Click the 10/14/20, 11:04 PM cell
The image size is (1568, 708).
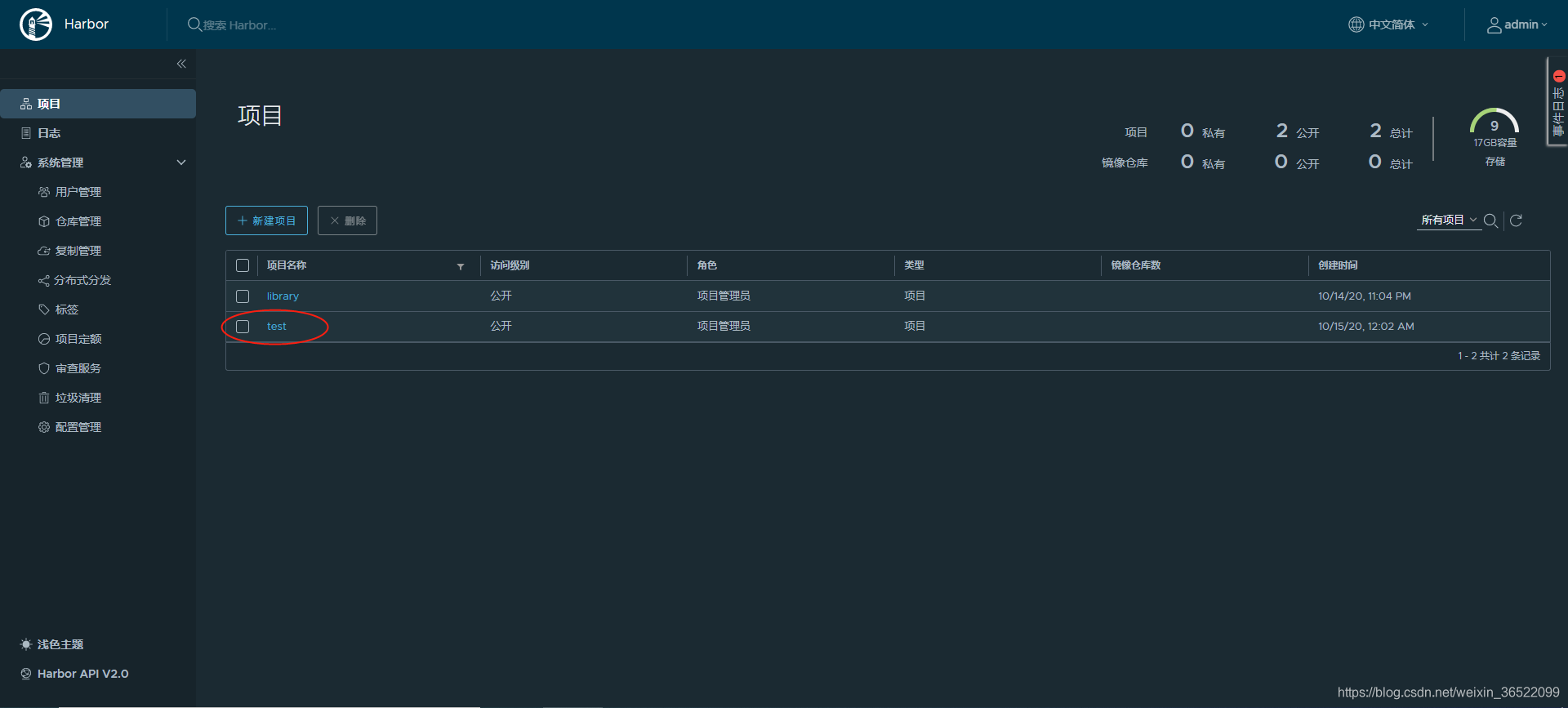tap(1364, 296)
